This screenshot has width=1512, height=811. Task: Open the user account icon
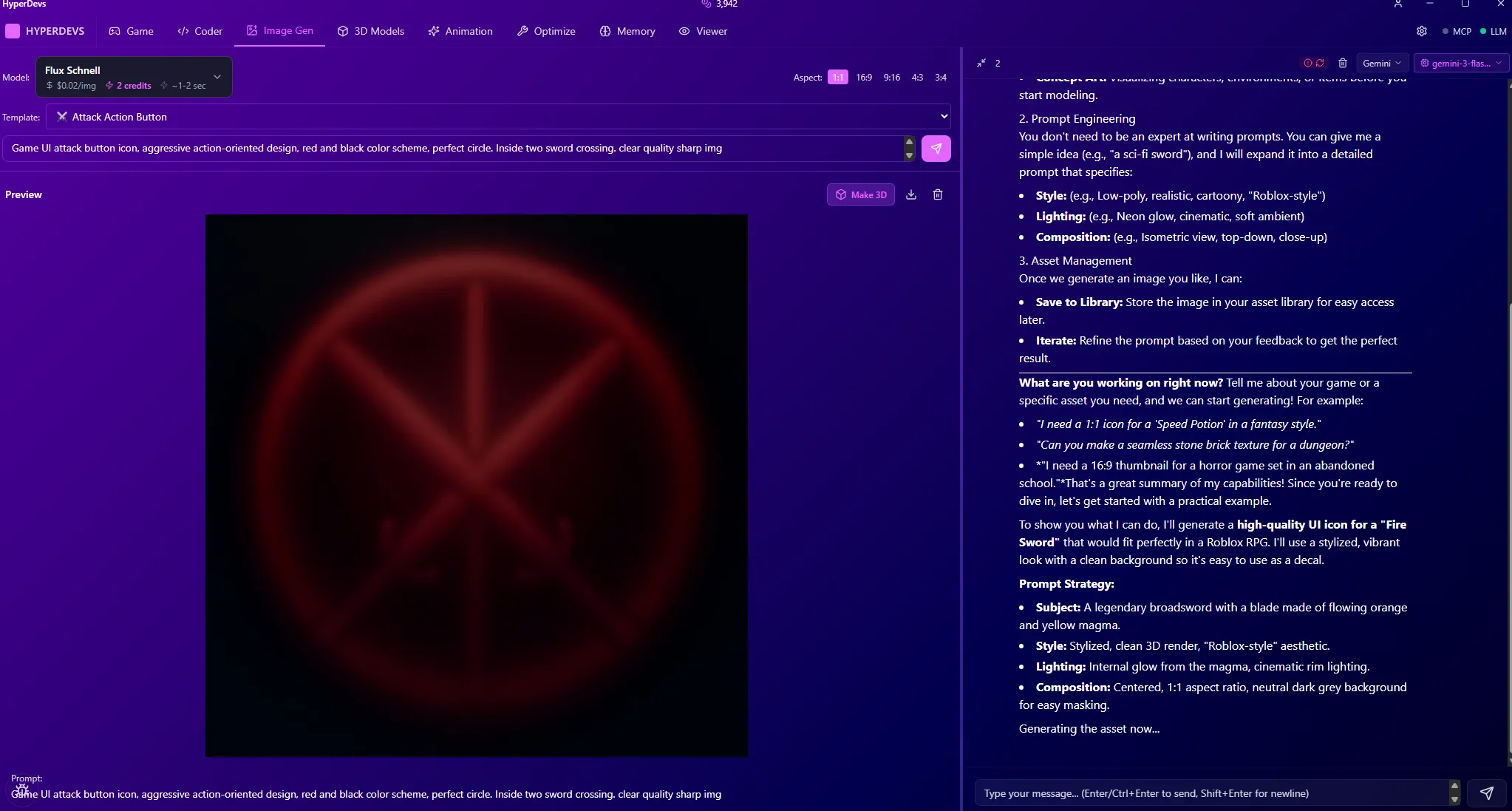tap(1397, 4)
